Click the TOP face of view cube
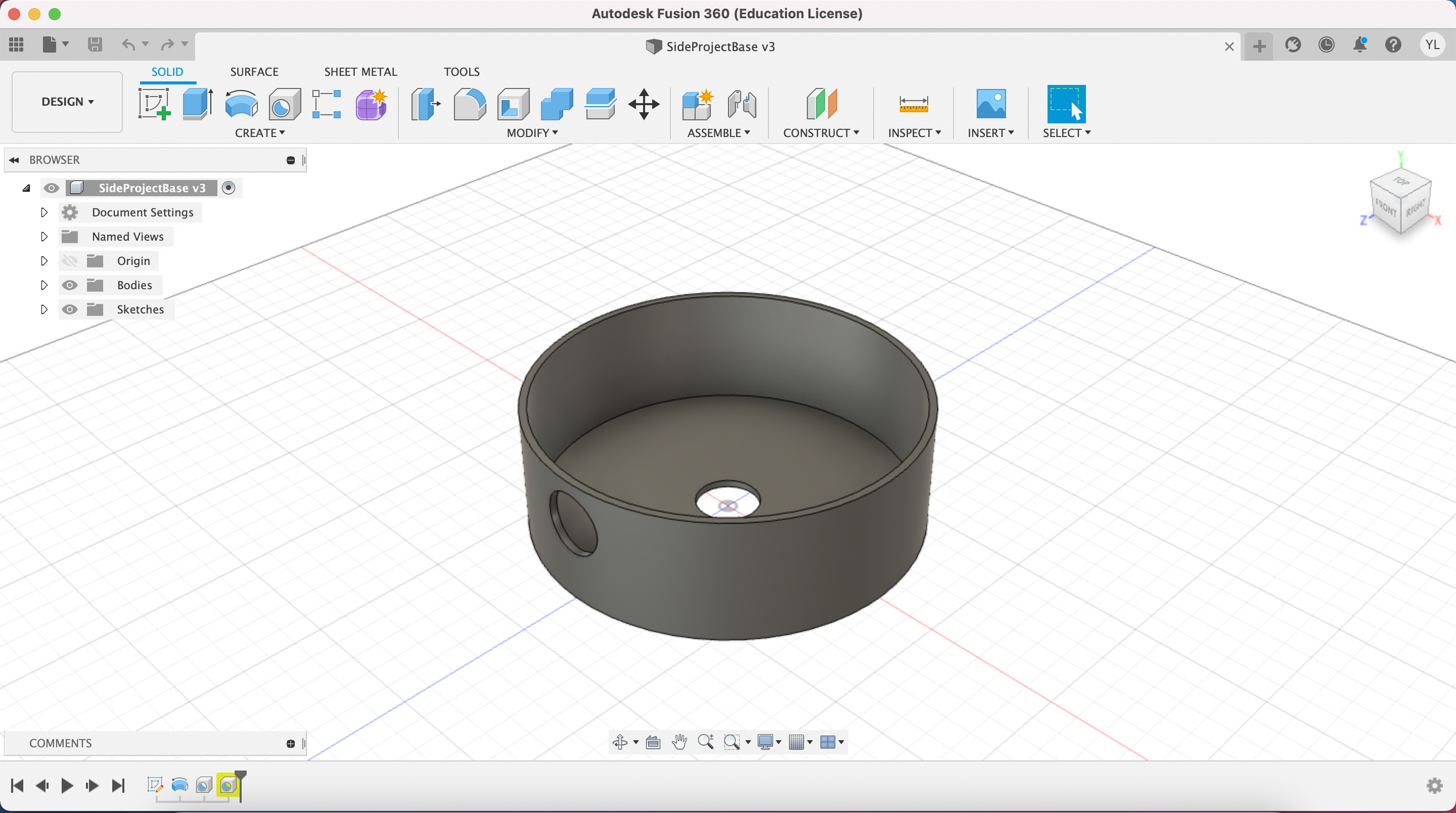The image size is (1456, 813). [1401, 181]
